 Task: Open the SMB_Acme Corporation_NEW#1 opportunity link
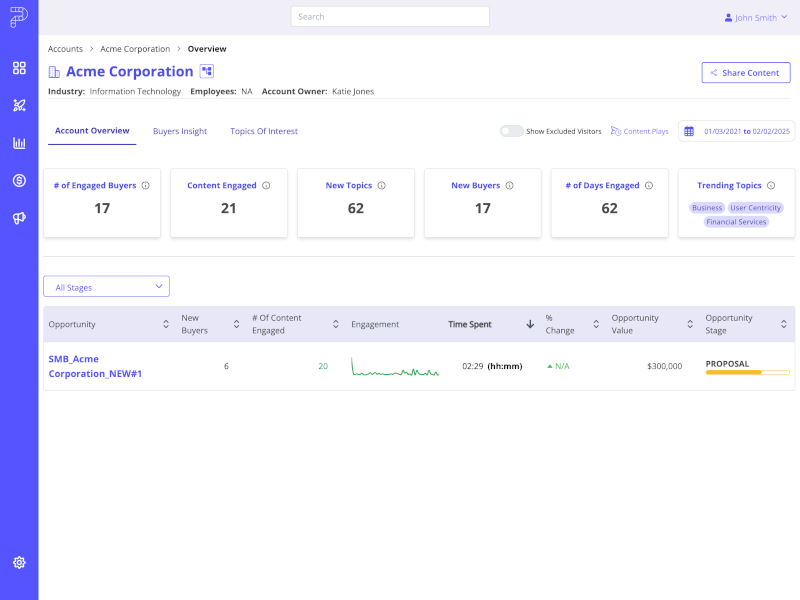pos(96,366)
